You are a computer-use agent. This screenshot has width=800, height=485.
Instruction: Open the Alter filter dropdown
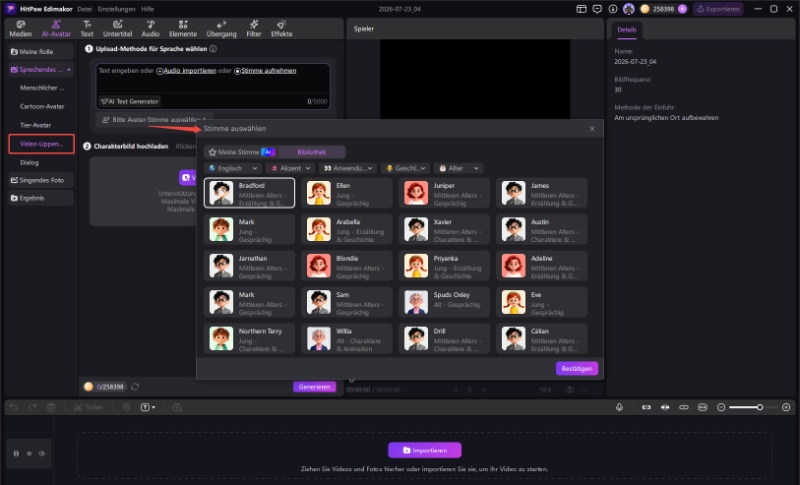(x=458, y=168)
